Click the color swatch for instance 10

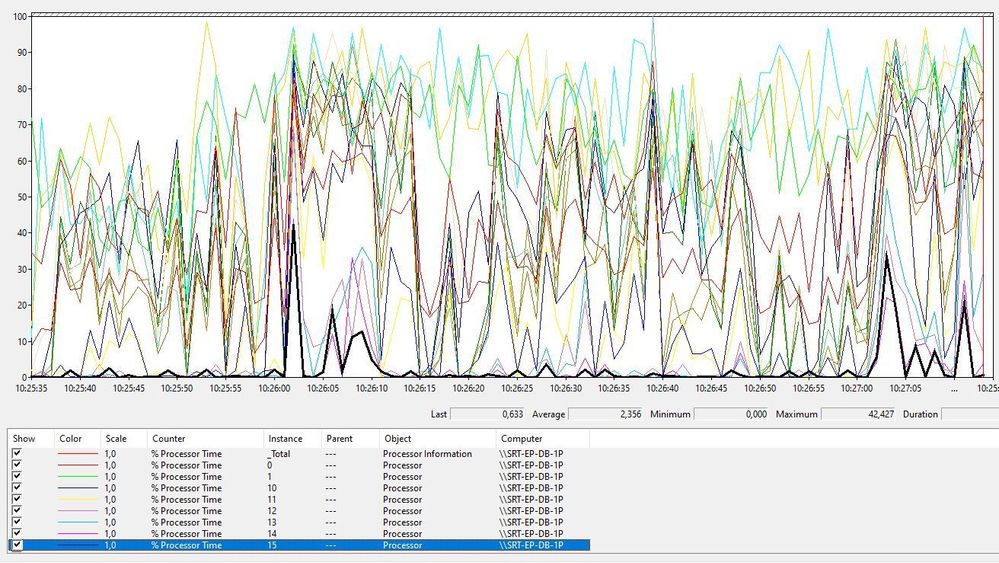[78, 488]
